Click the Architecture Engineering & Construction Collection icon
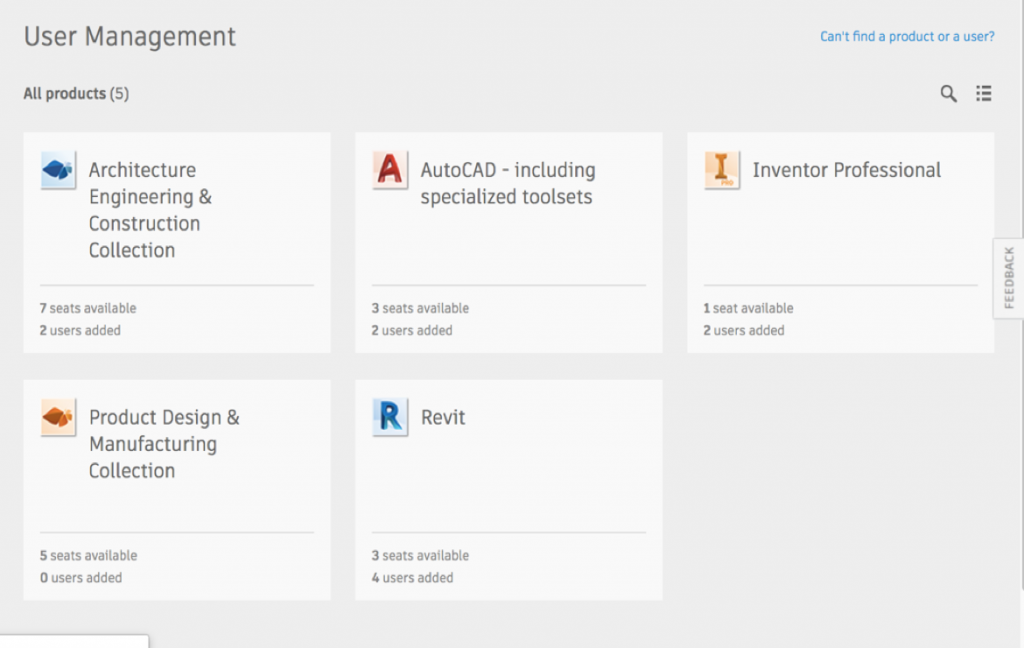 (58, 170)
